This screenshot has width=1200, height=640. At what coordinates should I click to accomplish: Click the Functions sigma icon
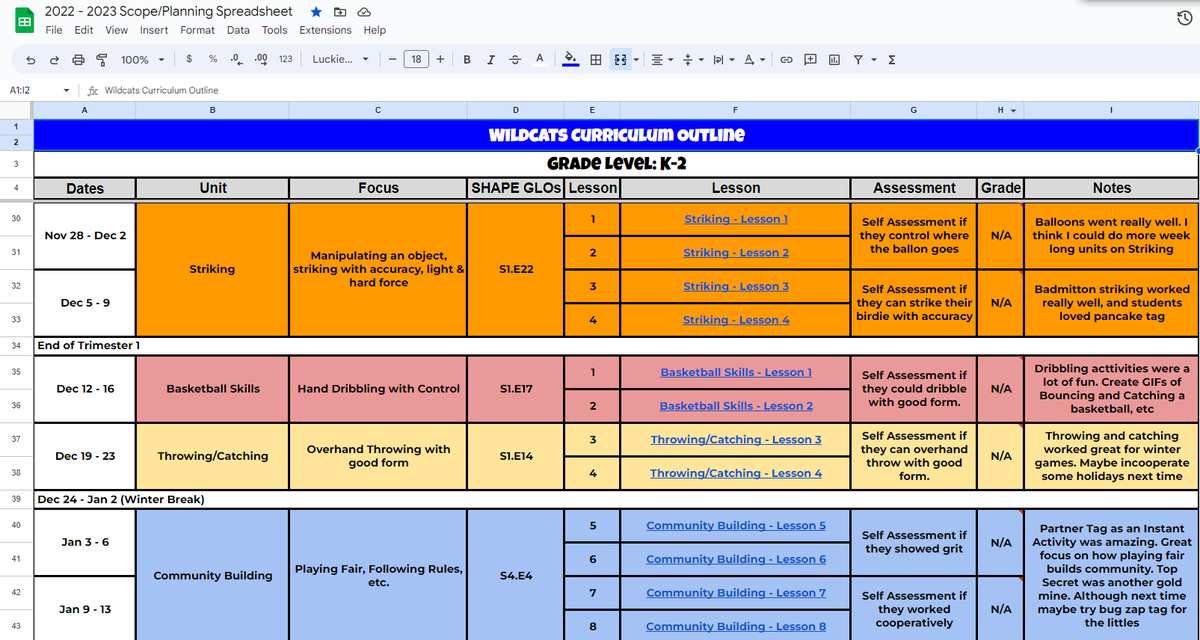pyautogui.click(x=892, y=60)
